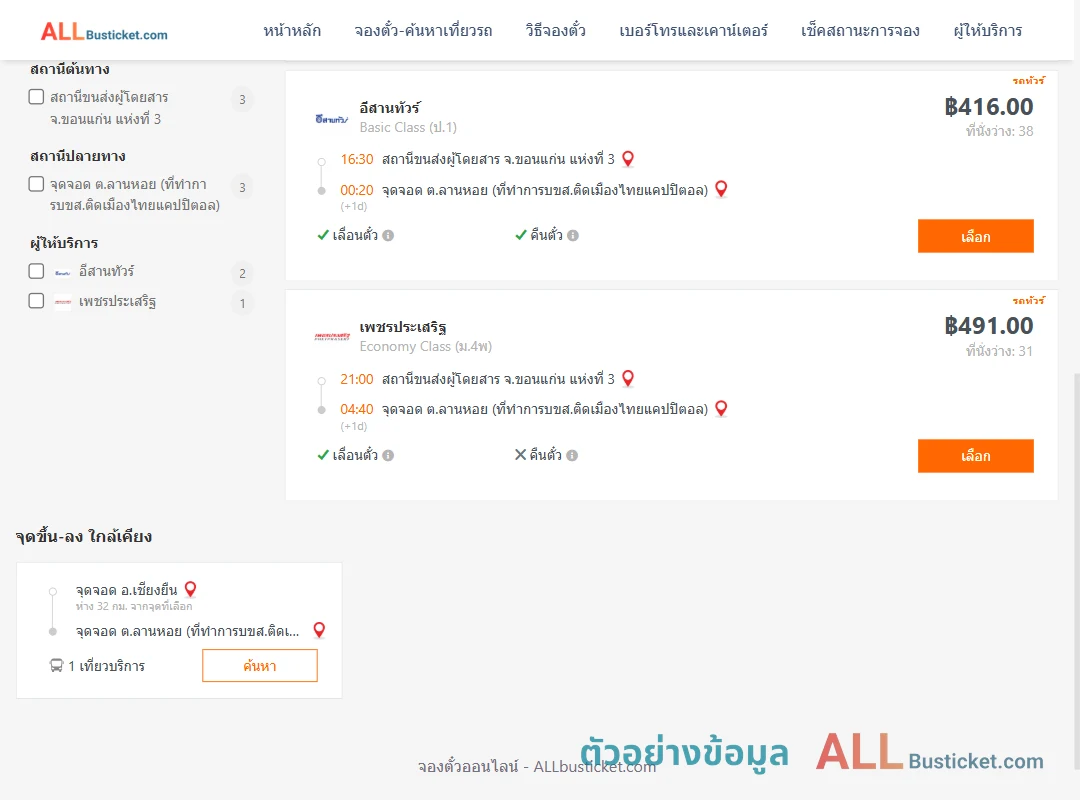Image resolution: width=1080 pixels, height=800 pixels.
Task: Click the รถทัวร์ tag on ฿416.00 card
Action: pyautogui.click(x=1028, y=81)
